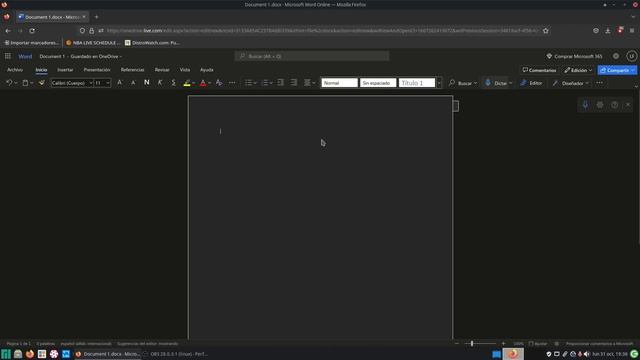Decrease font size with small A

(x=133, y=83)
